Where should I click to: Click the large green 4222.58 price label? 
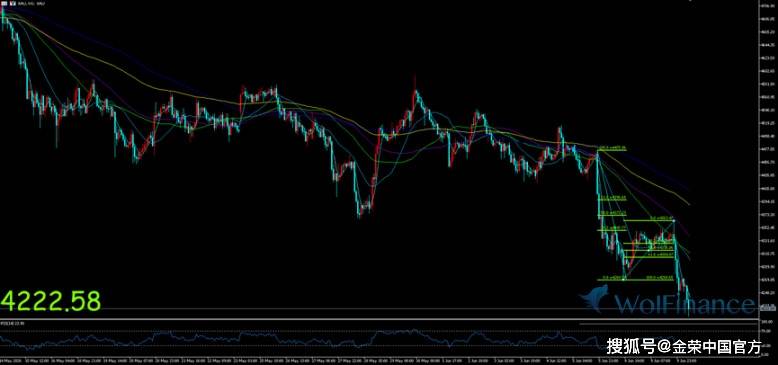pos(51,301)
